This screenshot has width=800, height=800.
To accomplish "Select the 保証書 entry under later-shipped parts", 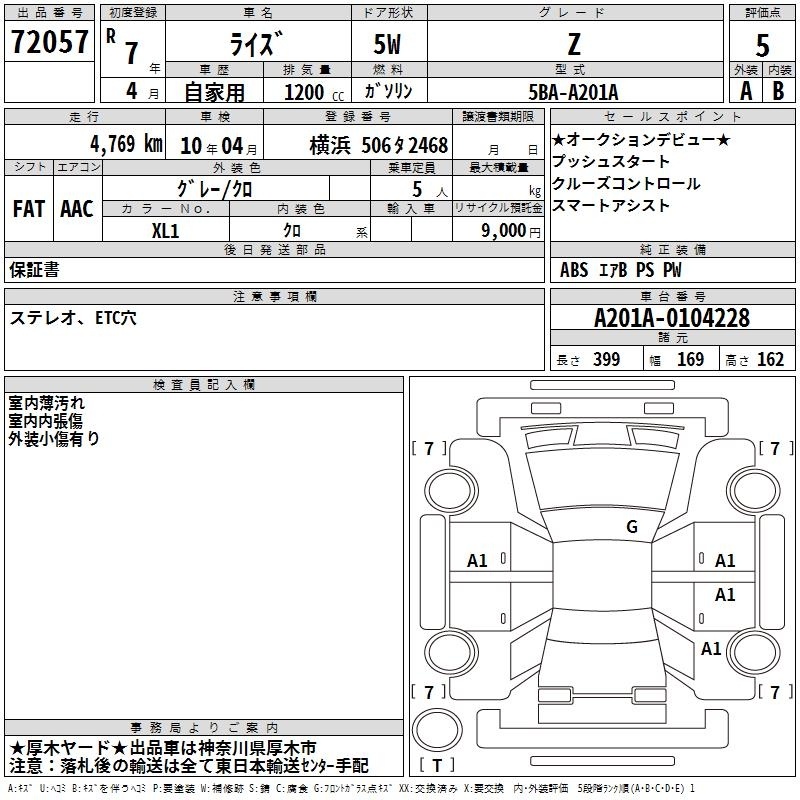I will click(34, 269).
